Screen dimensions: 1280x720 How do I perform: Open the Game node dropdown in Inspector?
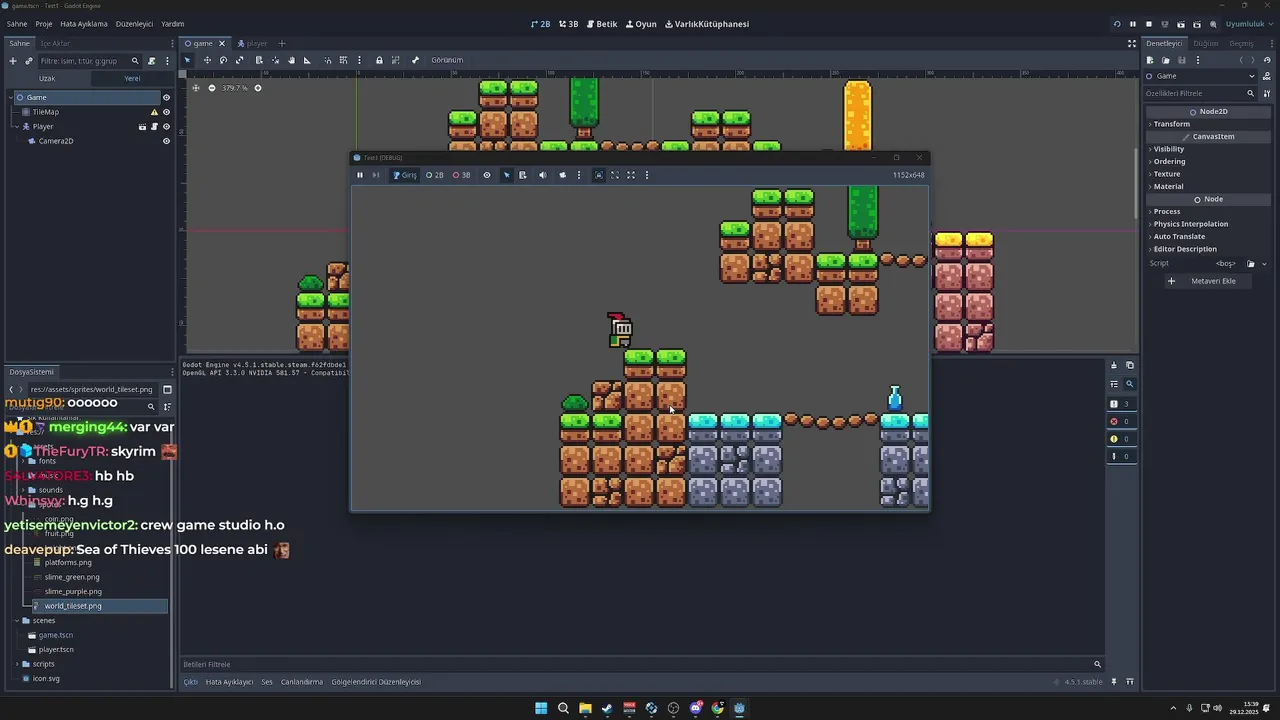pos(1200,76)
